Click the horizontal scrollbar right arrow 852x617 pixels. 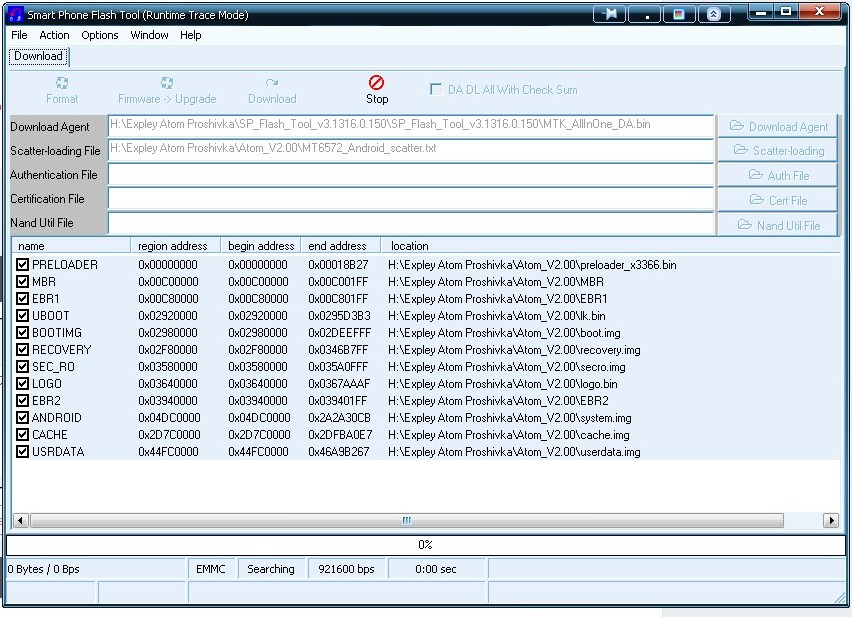[830, 520]
